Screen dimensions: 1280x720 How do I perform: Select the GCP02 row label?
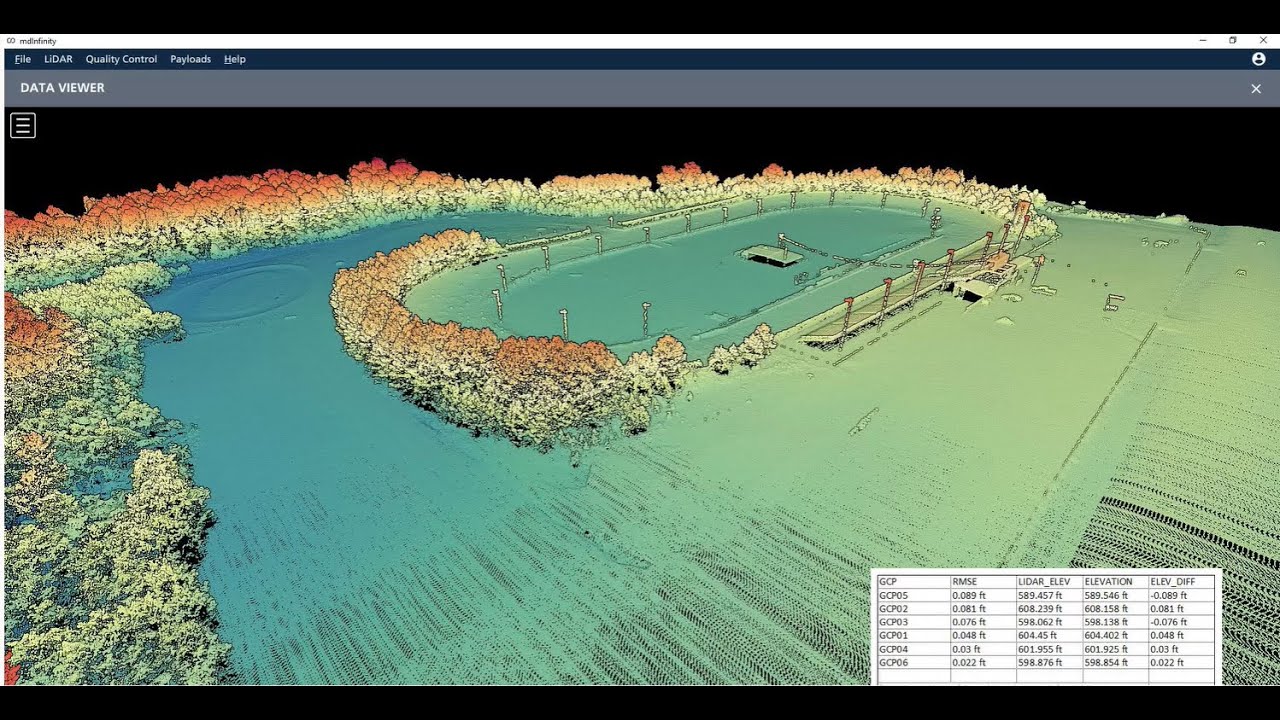pos(913,608)
